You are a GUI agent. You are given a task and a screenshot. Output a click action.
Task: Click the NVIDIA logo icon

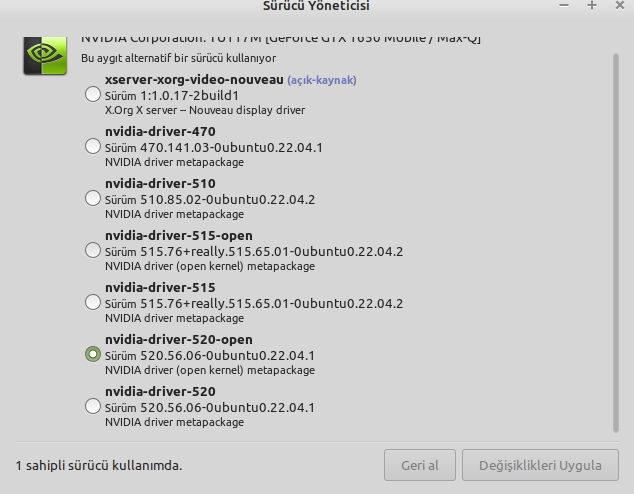(x=45, y=56)
